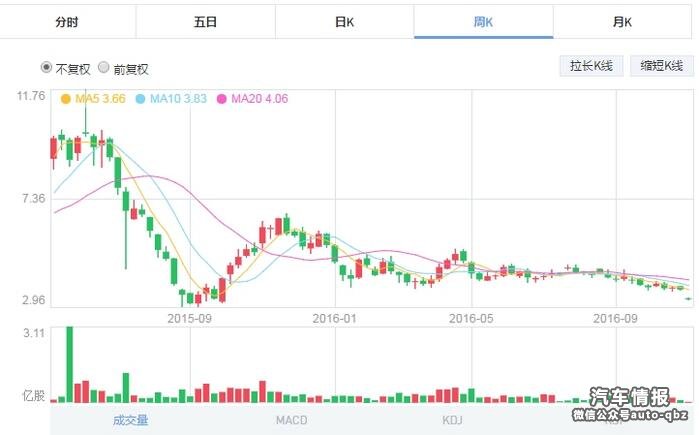Image resolution: width=699 pixels, height=435 pixels.
Task: Switch indicator to KDJ
Action: 452,420
